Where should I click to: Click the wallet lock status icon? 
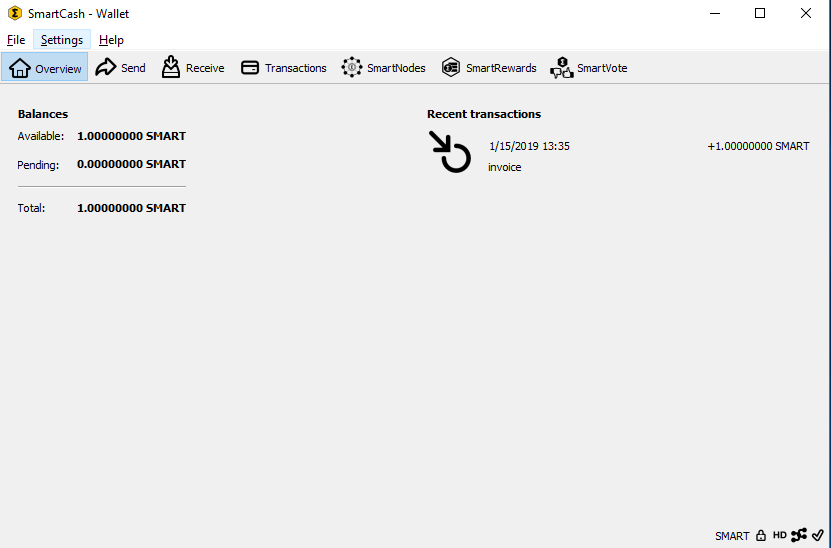(761, 535)
